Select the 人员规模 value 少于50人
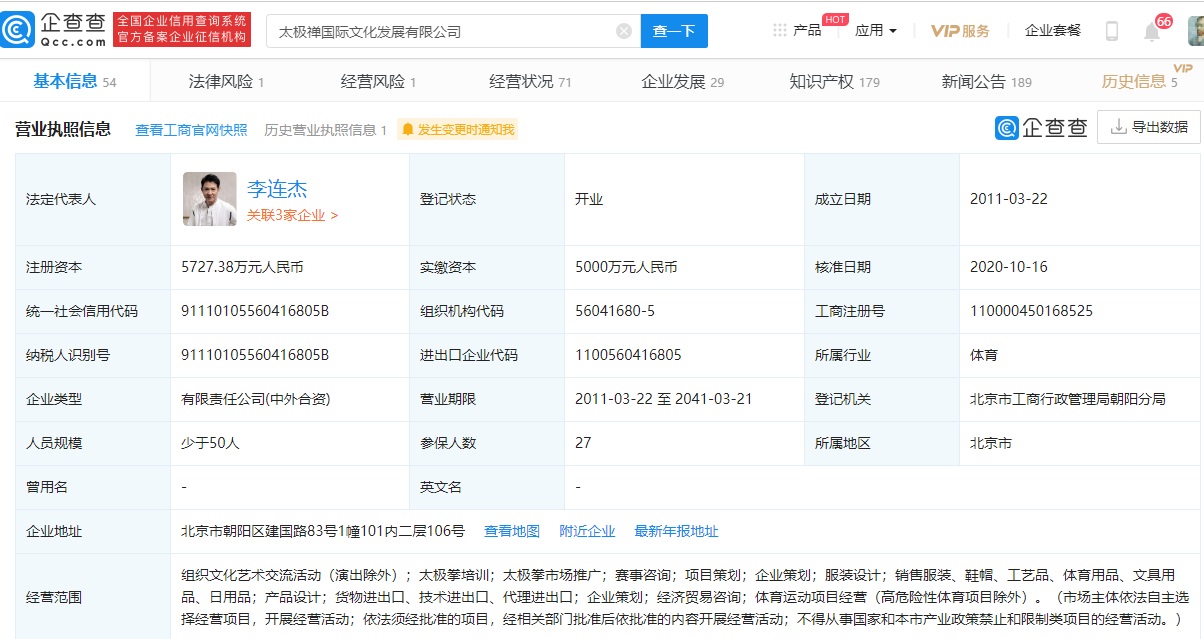Screen dimensions: 1204x639 tap(210, 443)
